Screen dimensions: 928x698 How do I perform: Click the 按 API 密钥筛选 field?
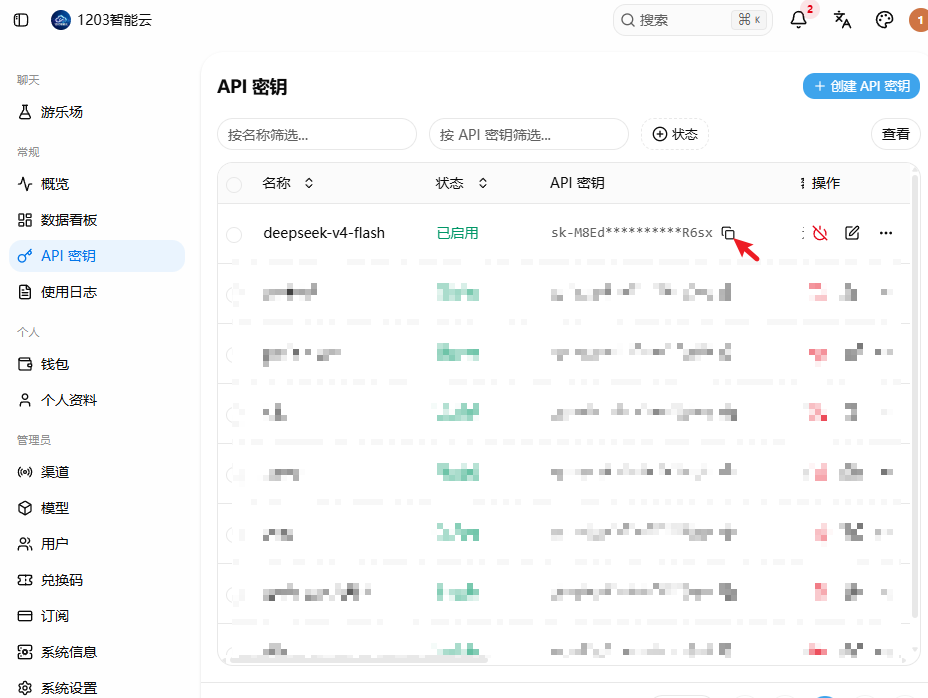click(x=529, y=134)
